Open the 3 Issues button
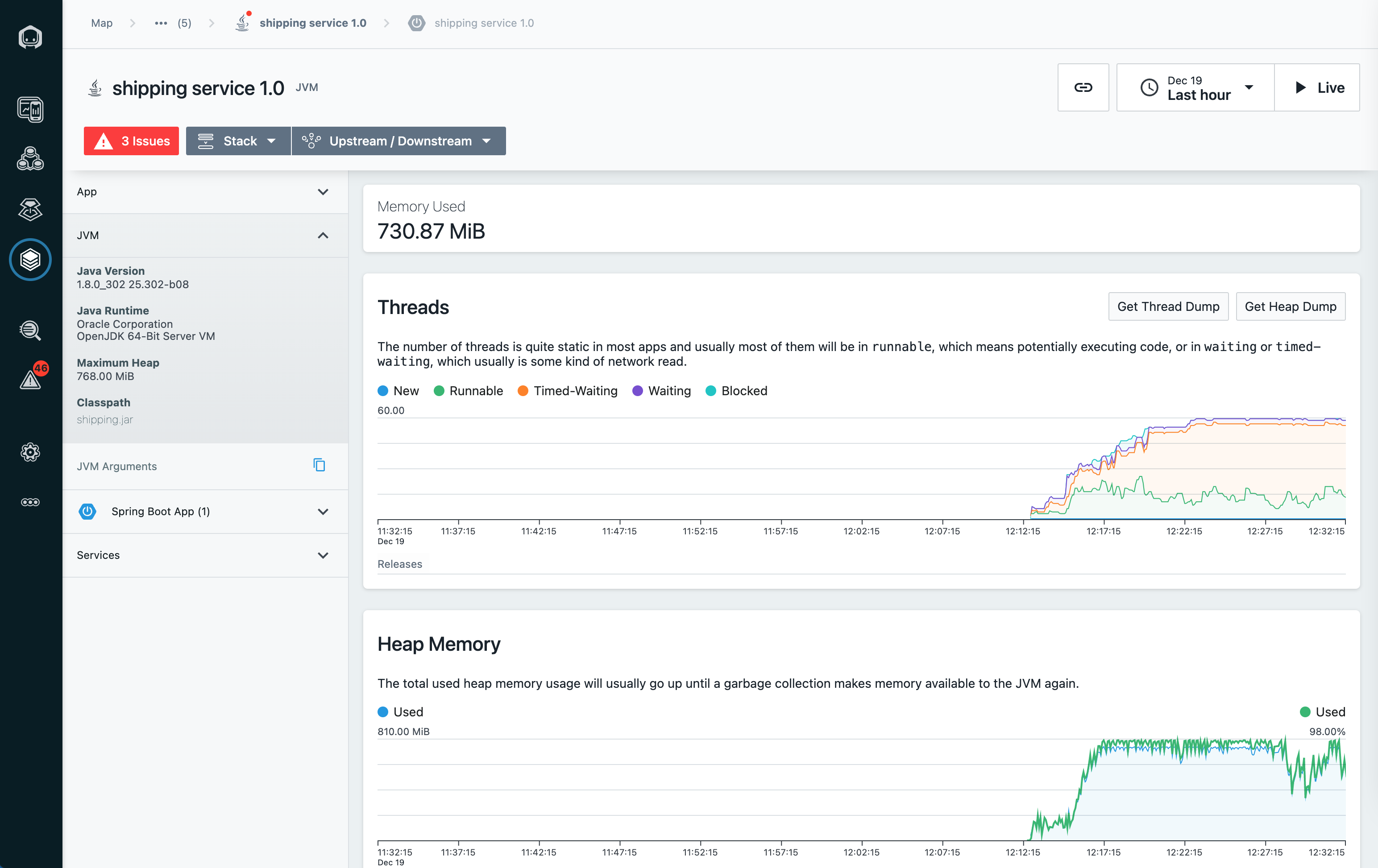This screenshot has height=868, width=1378. 131,141
